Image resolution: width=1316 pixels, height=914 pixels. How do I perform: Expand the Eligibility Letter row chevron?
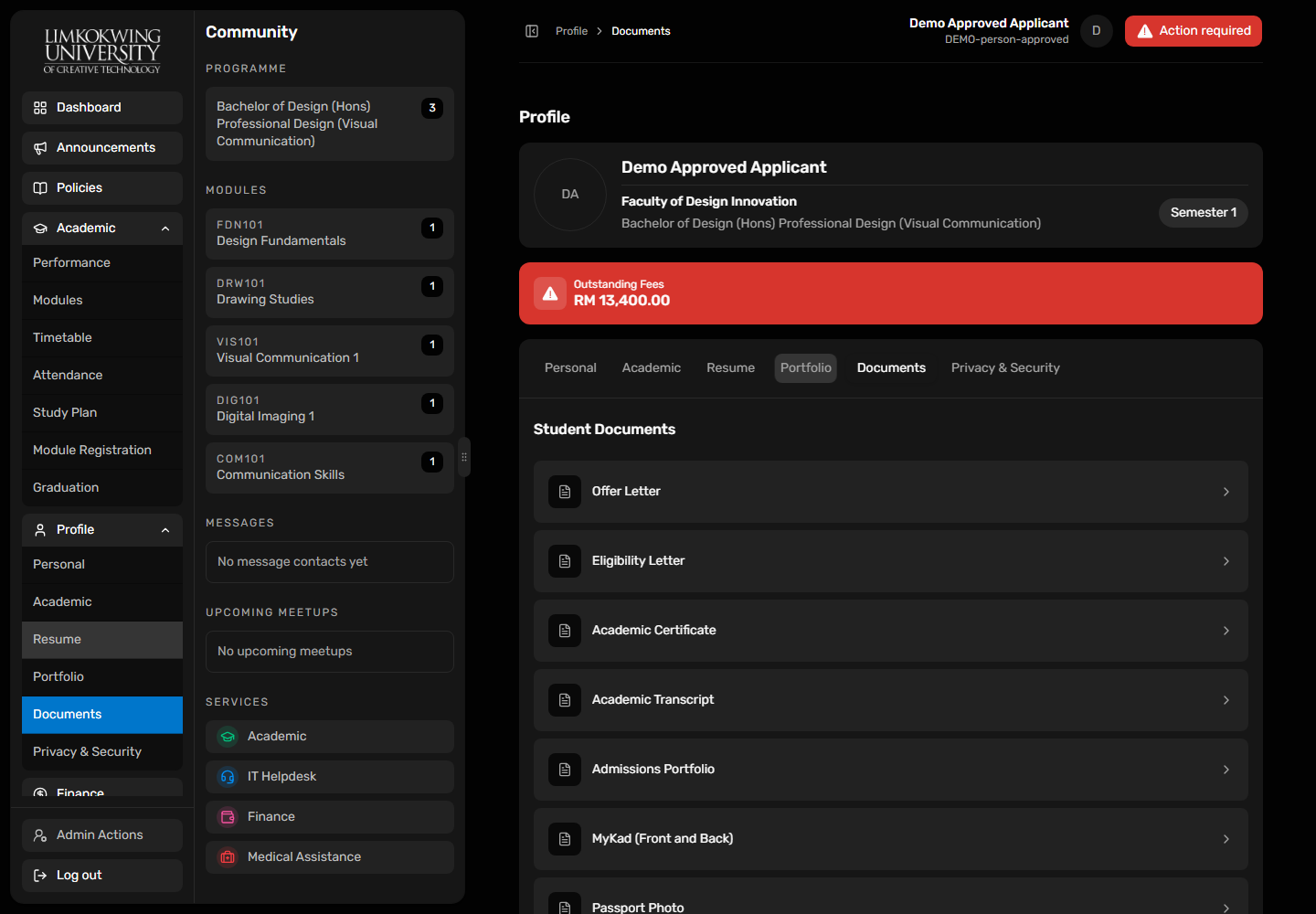point(1226,561)
